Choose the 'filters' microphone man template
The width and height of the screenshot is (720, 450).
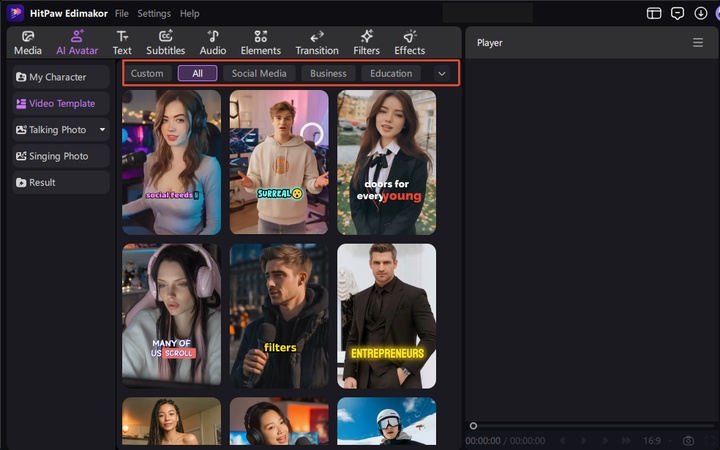[279, 316]
